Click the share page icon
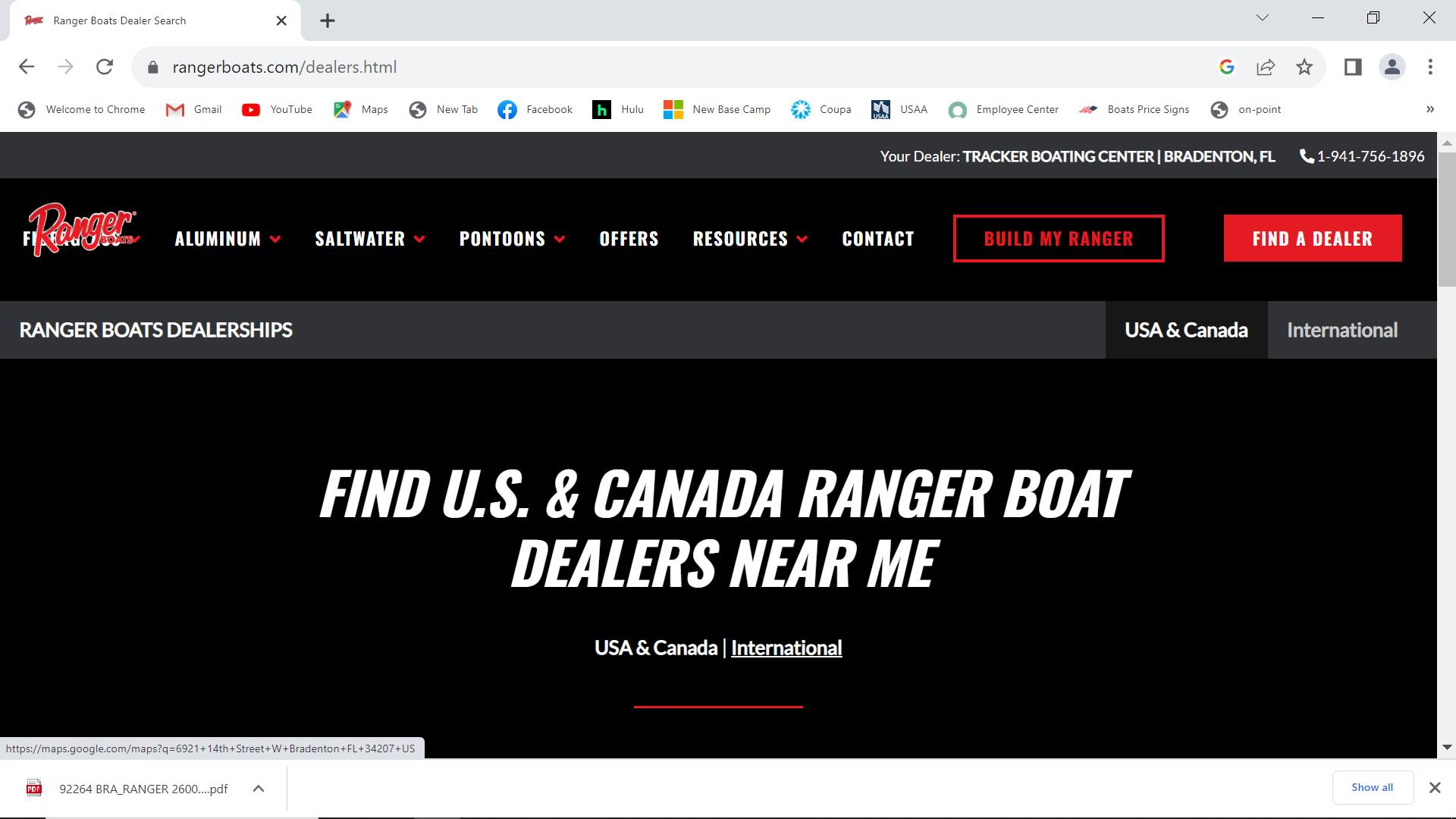This screenshot has width=1456, height=819. (1266, 67)
